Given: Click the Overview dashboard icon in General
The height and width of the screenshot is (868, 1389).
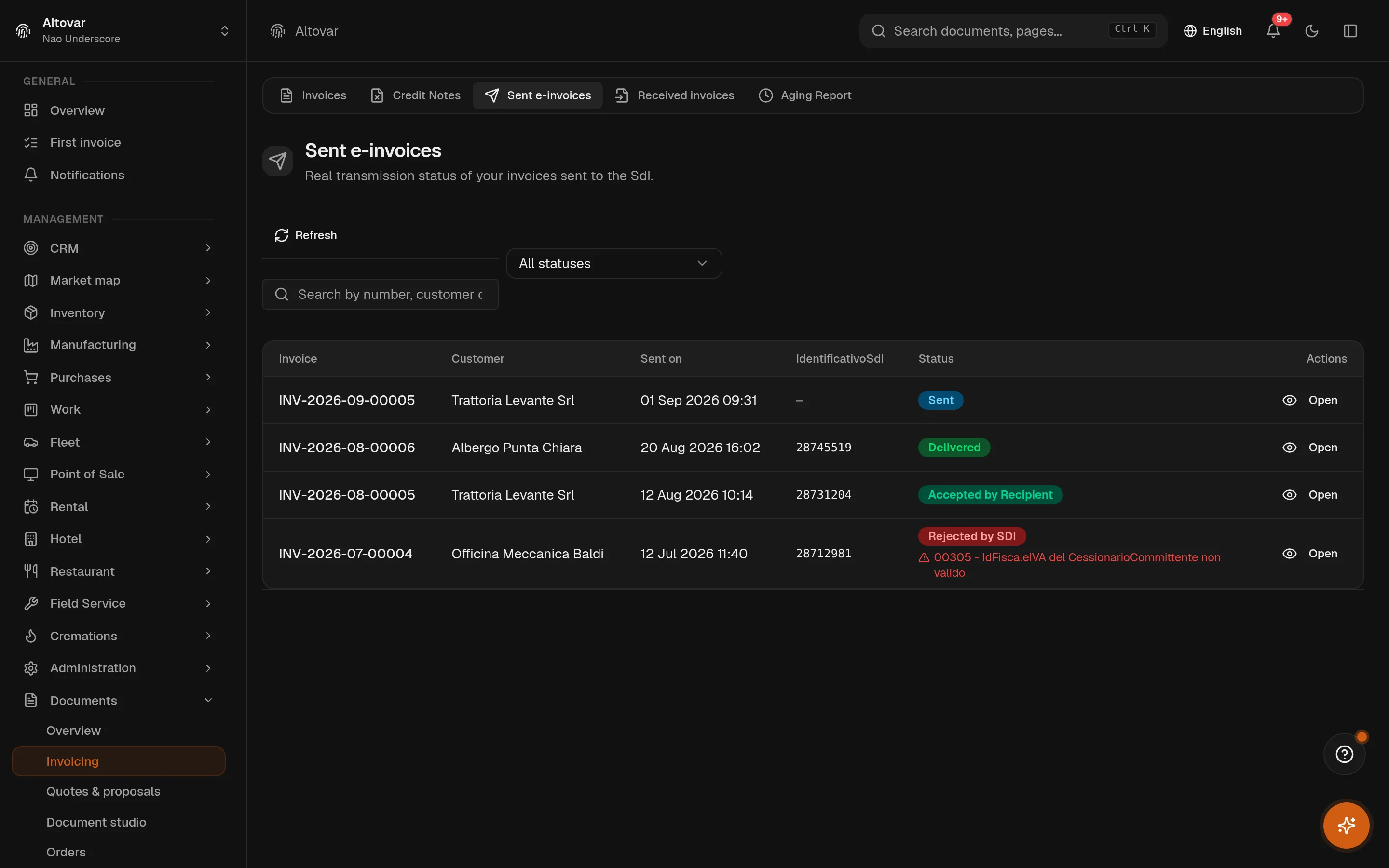Looking at the screenshot, I should [31, 110].
